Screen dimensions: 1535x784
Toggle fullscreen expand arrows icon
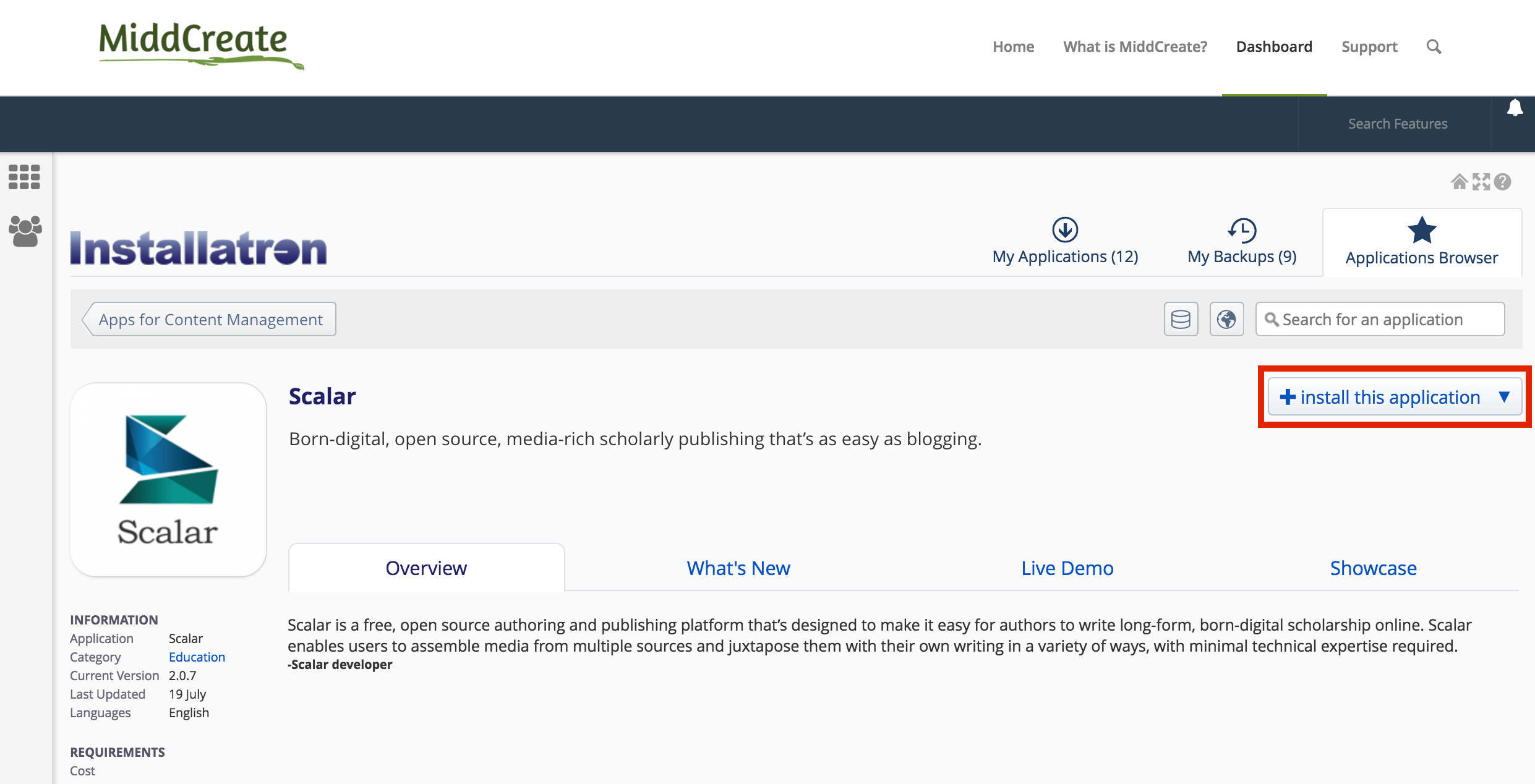(1481, 182)
